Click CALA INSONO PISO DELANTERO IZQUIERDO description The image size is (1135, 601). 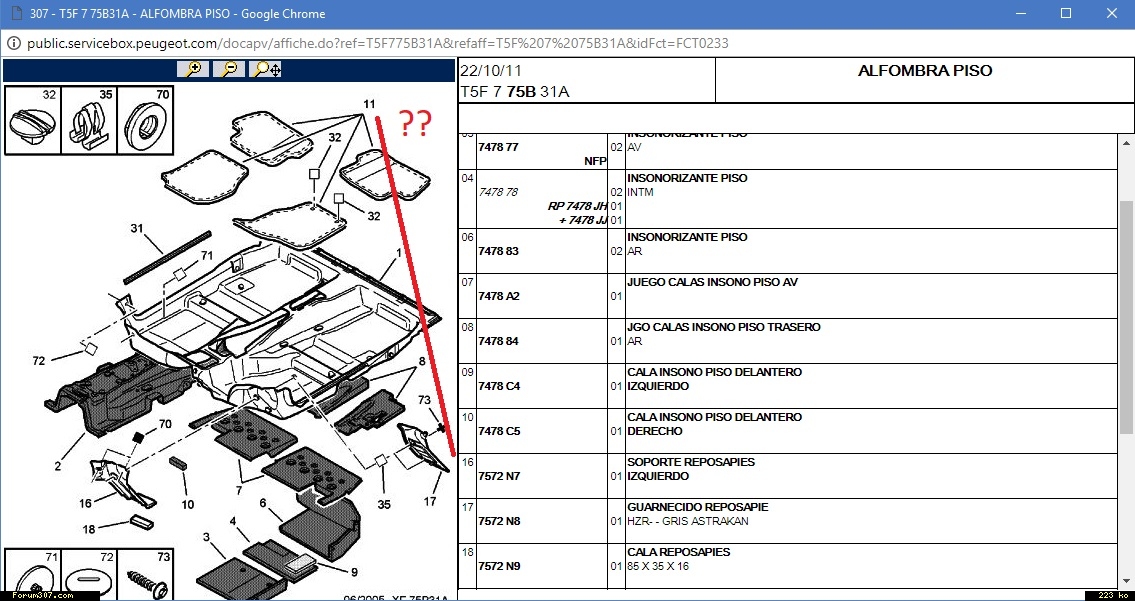click(x=714, y=379)
